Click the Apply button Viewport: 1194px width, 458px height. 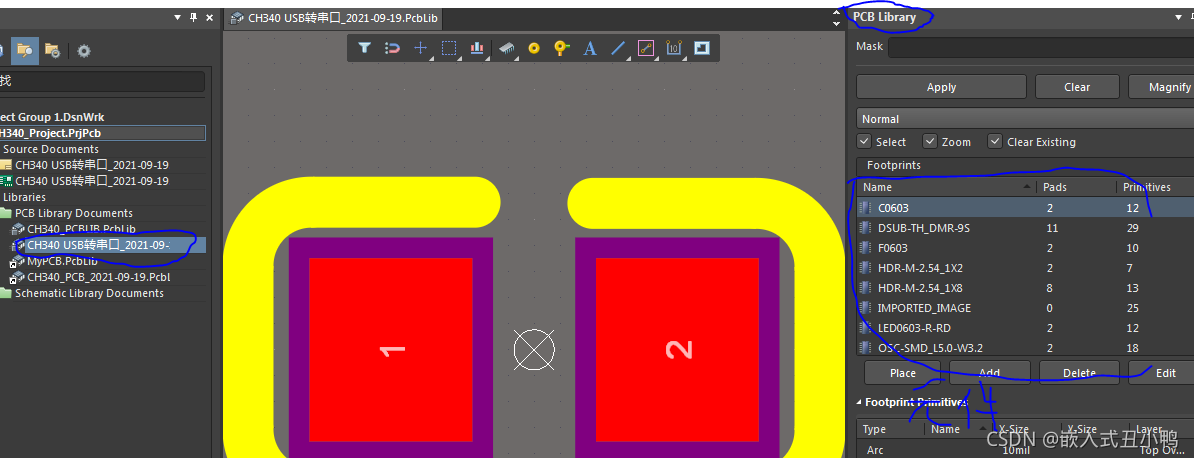point(941,87)
